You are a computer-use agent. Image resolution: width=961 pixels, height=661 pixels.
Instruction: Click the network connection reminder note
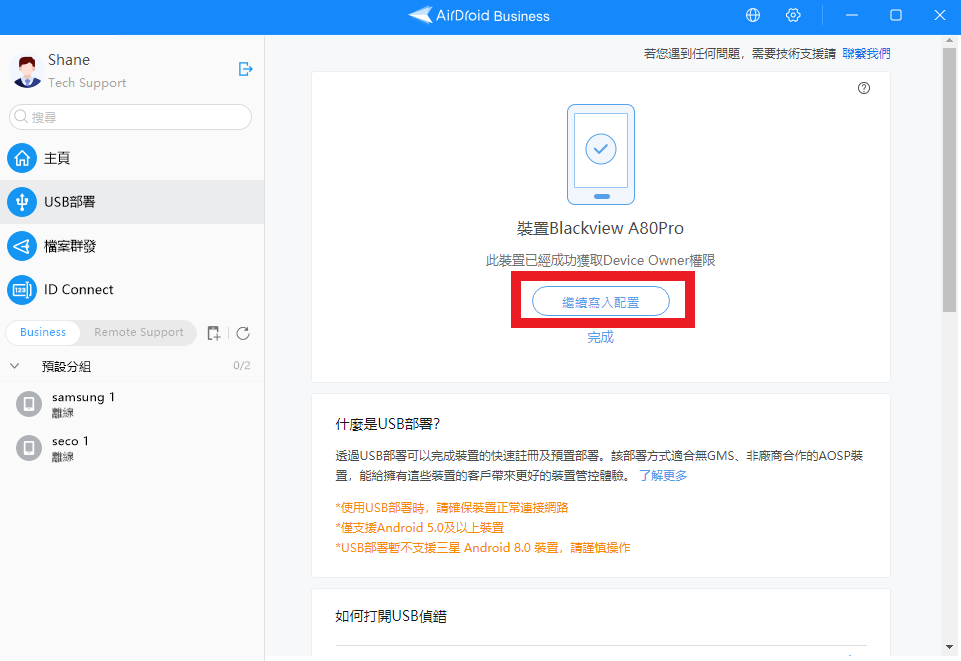click(x=452, y=507)
